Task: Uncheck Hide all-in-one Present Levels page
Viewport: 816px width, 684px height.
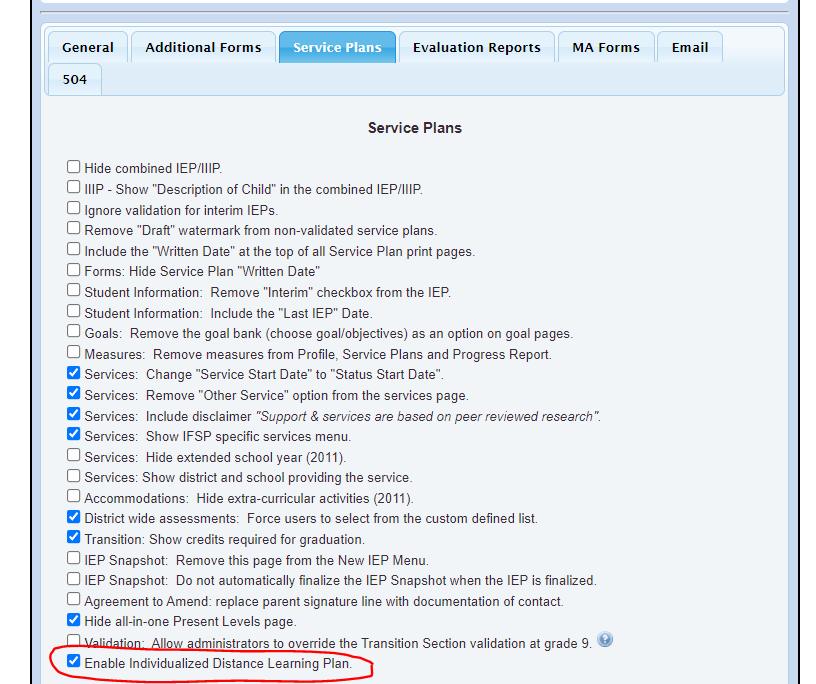Action: click(x=73, y=620)
